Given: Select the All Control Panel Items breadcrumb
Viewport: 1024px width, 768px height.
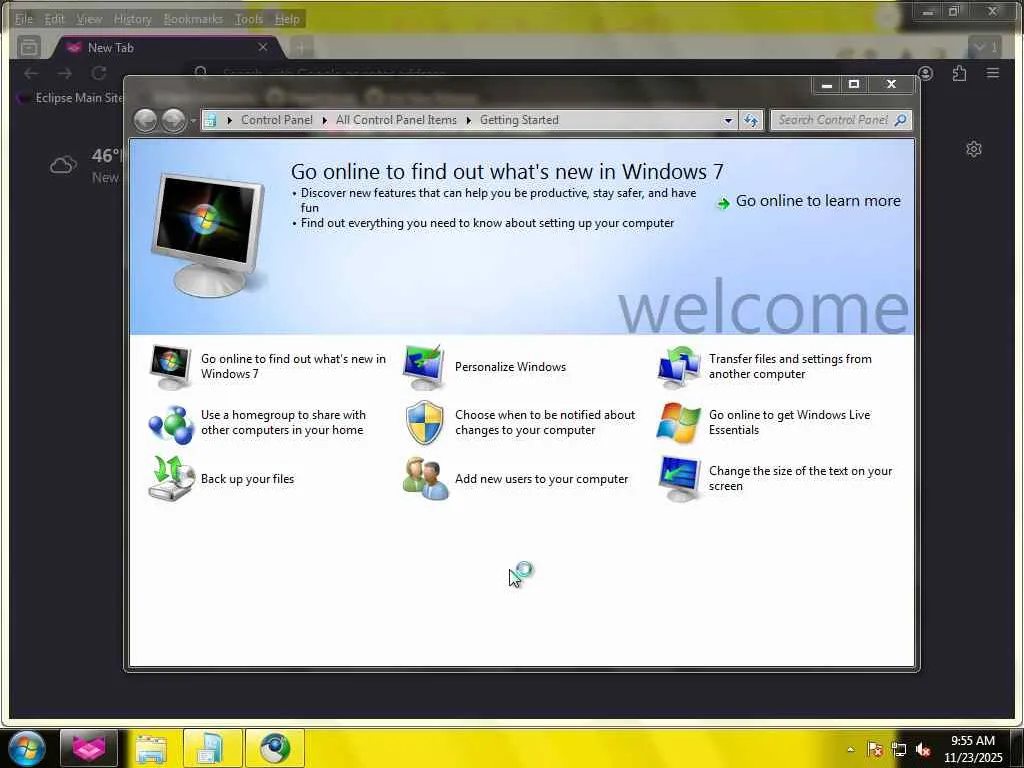Looking at the screenshot, I should [396, 120].
